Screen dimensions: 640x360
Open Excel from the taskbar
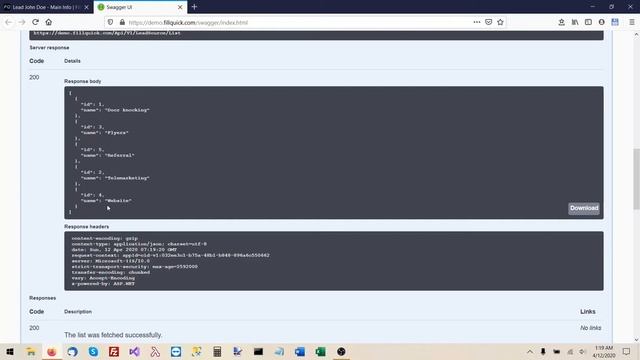pyautogui.click(x=320, y=351)
